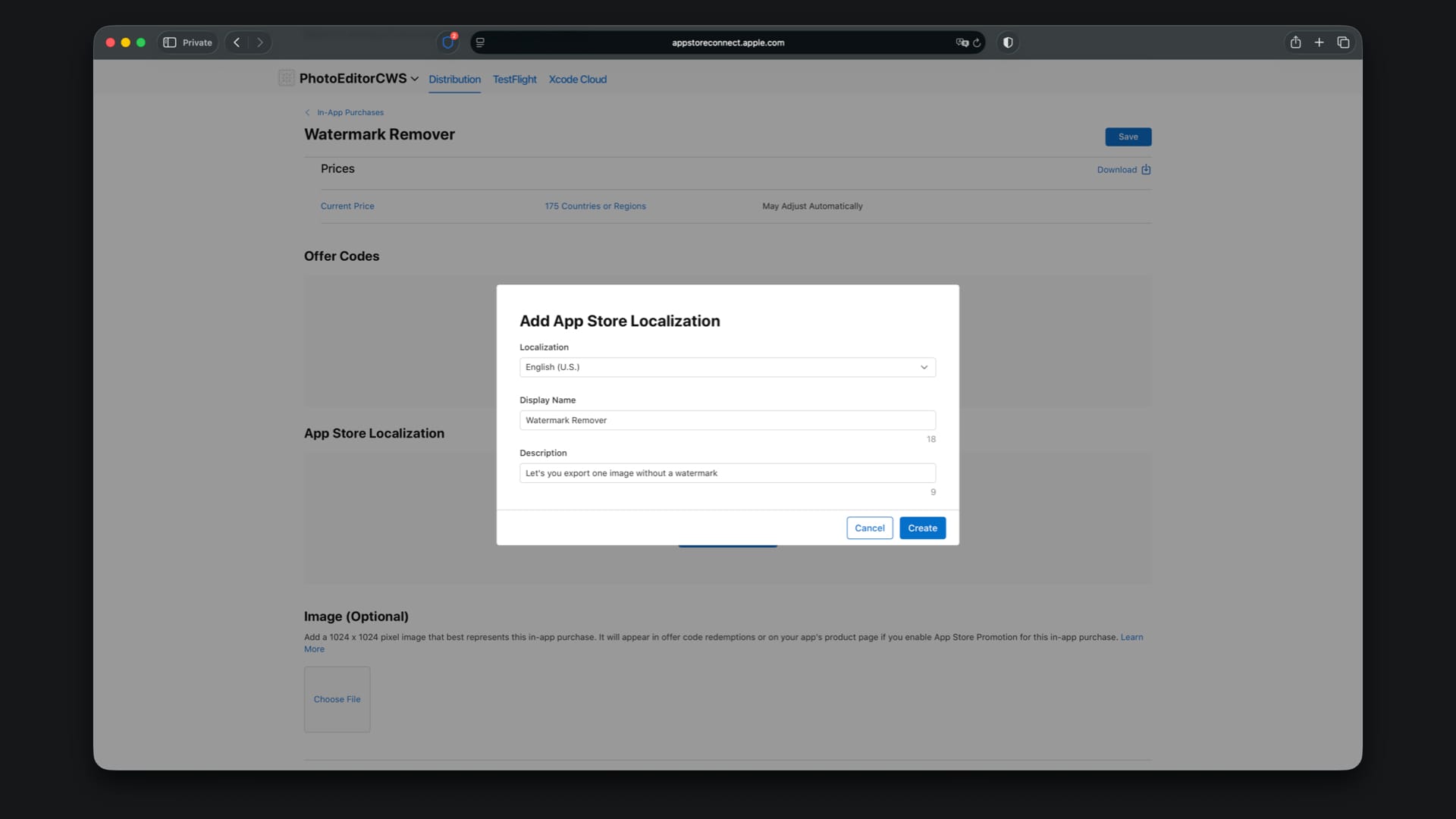The height and width of the screenshot is (819, 1456).
Task: Click the Share icon in toolbar
Action: [1295, 42]
